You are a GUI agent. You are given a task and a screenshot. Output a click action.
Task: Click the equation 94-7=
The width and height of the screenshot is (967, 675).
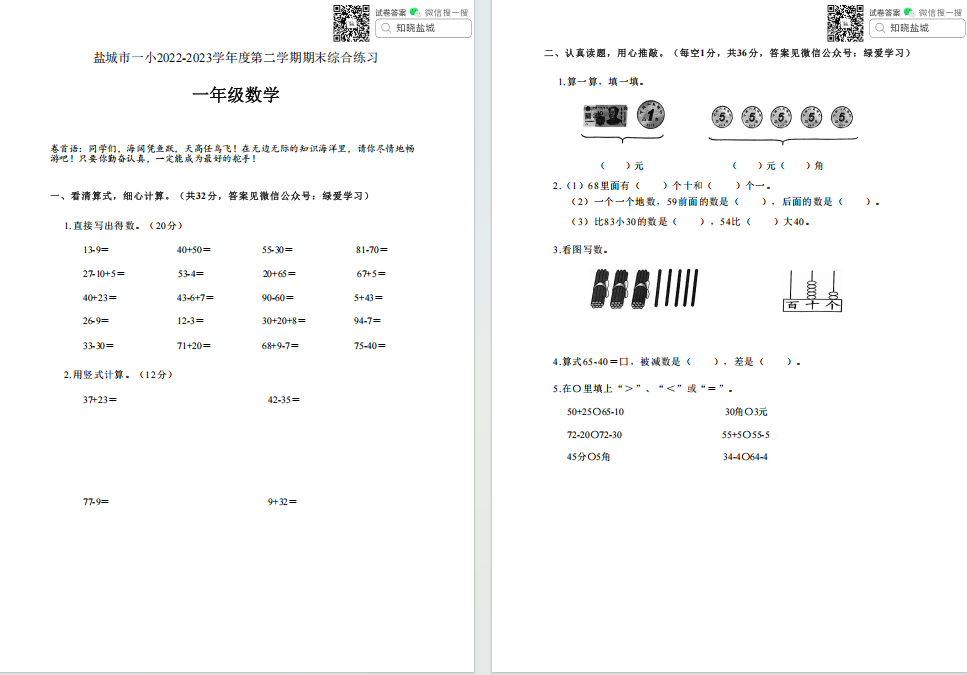tap(368, 321)
